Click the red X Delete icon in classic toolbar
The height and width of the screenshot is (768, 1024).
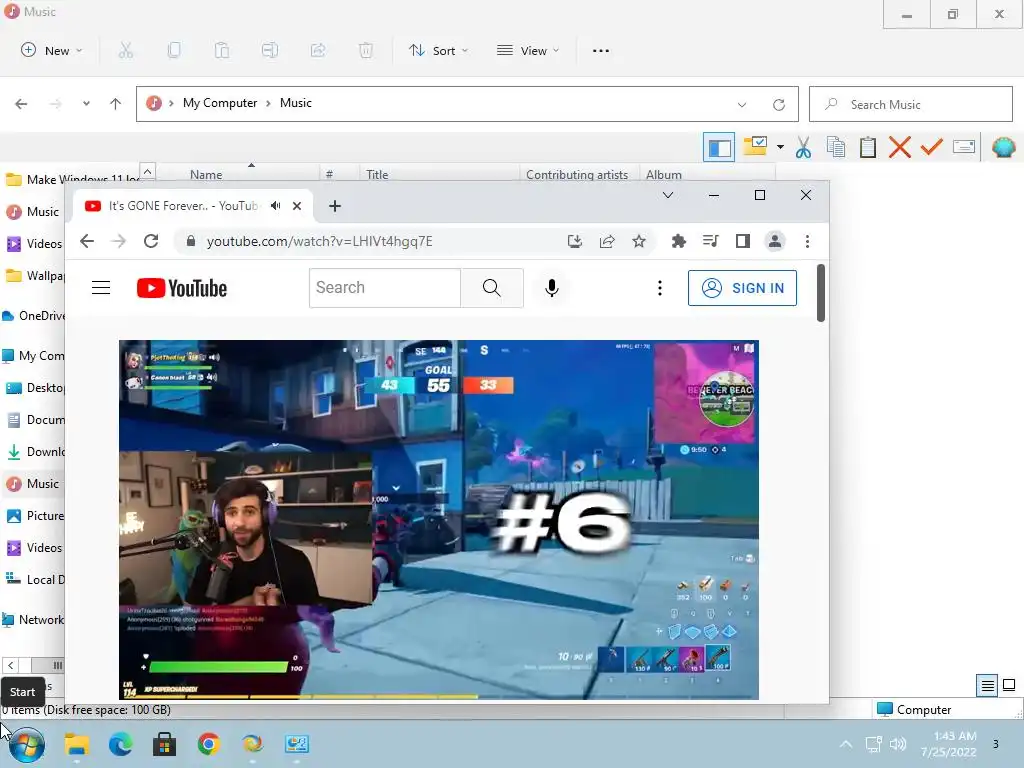899,148
